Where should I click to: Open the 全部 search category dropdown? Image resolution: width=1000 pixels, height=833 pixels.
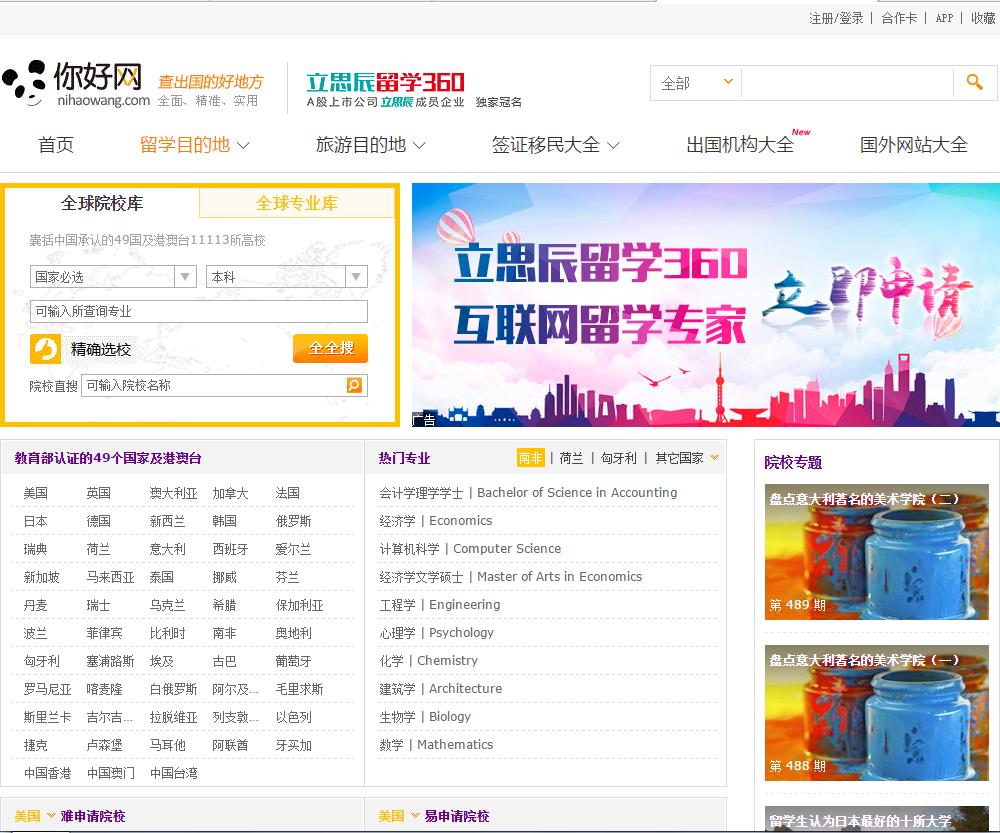(x=696, y=83)
